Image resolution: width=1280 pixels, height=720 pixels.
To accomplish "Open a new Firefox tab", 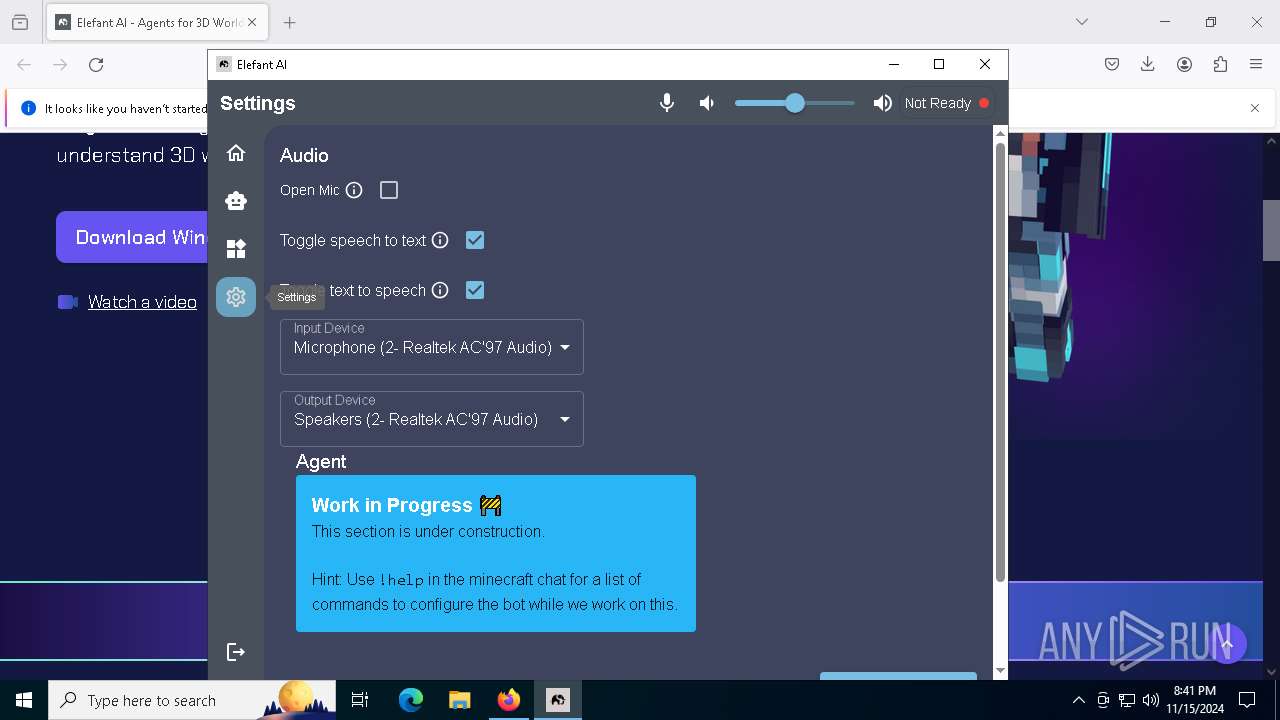I will tap(289, 22).
